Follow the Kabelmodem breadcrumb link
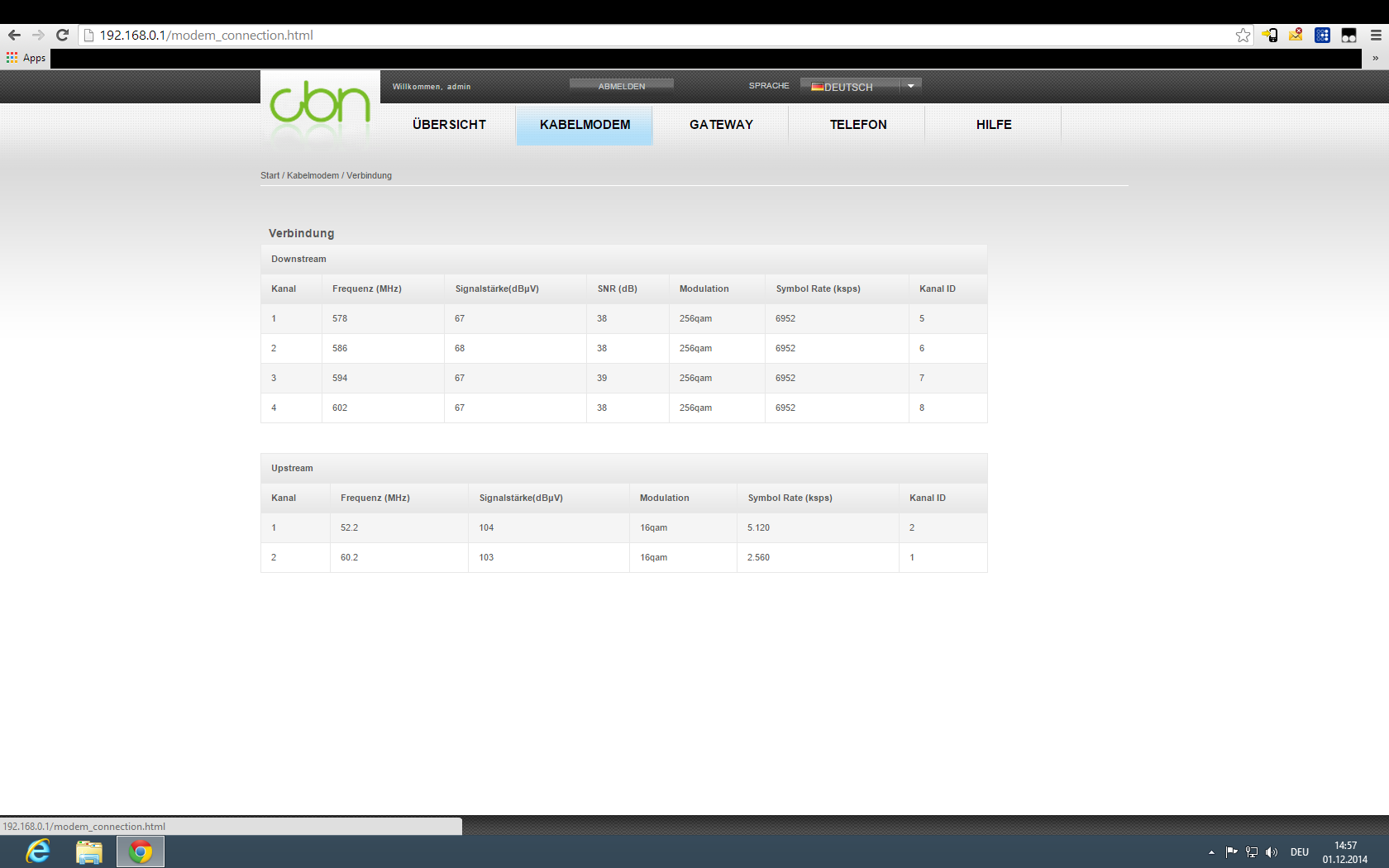The width and height of the screenshot is (1389, 868). [x=313, y=175]
